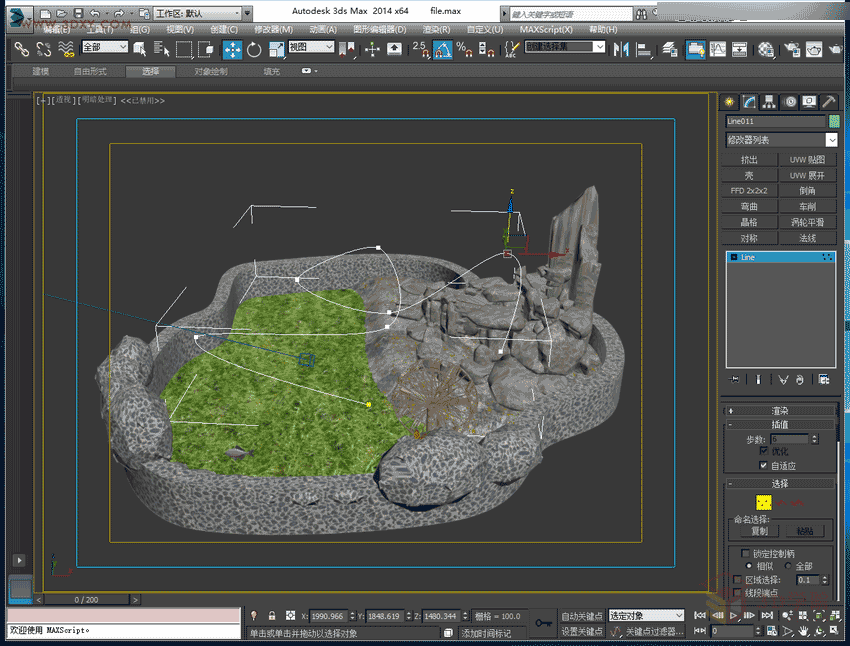Viewport: 850px width, 646px height.
Task: Click the 挤出 modifier button
Action: pyautogui.click(x=749, y=159)
